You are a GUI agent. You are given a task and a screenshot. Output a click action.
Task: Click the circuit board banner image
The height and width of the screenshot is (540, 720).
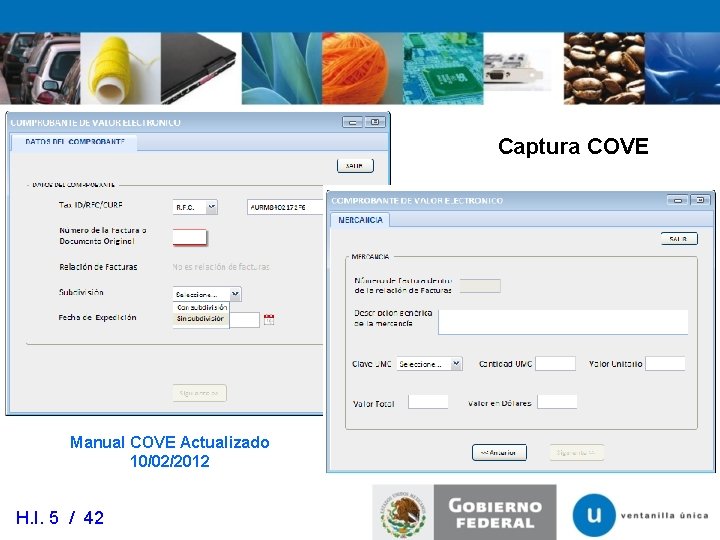click(x=443, y=68)
